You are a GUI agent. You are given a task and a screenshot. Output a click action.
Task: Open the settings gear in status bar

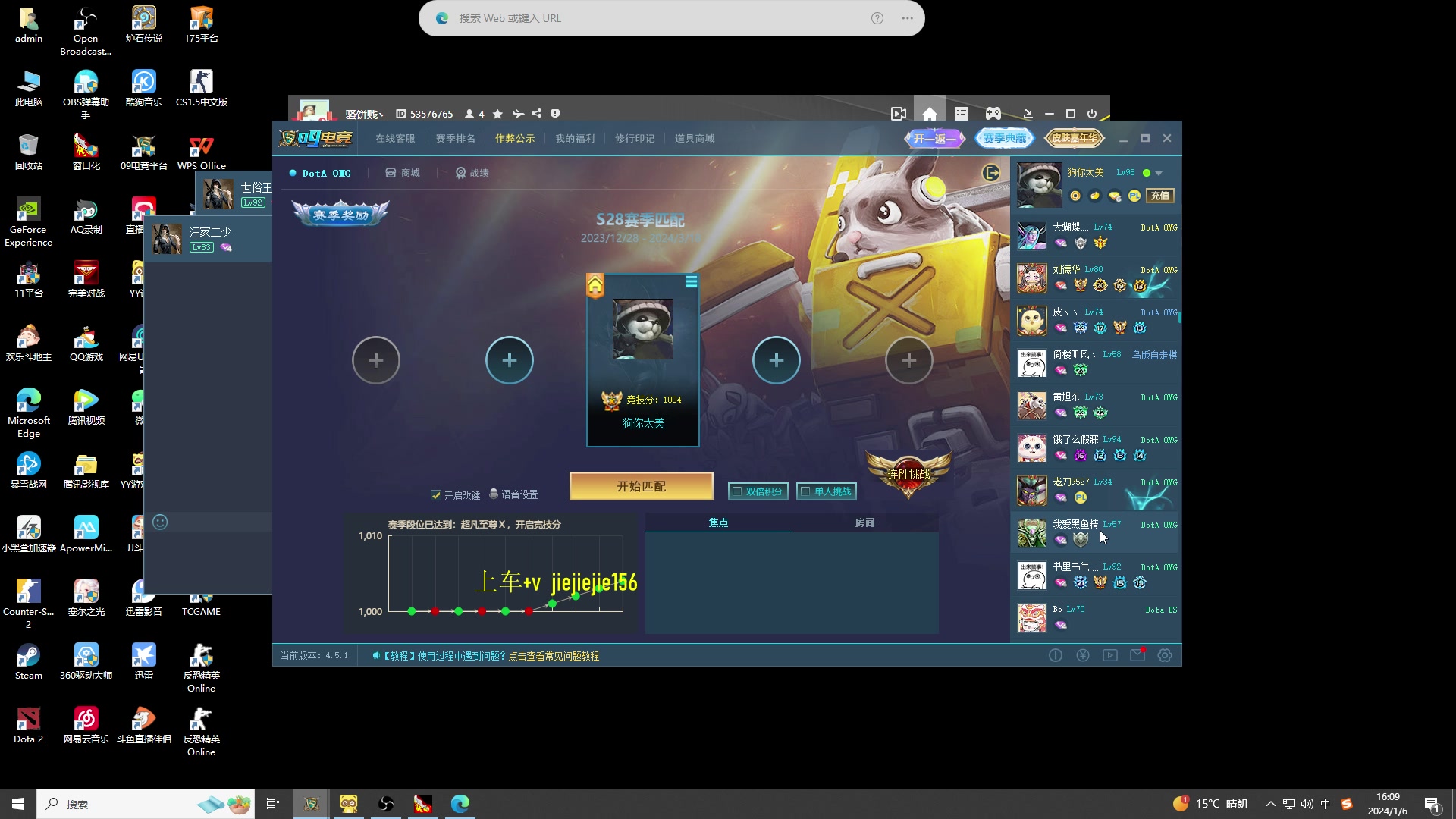1165,655
